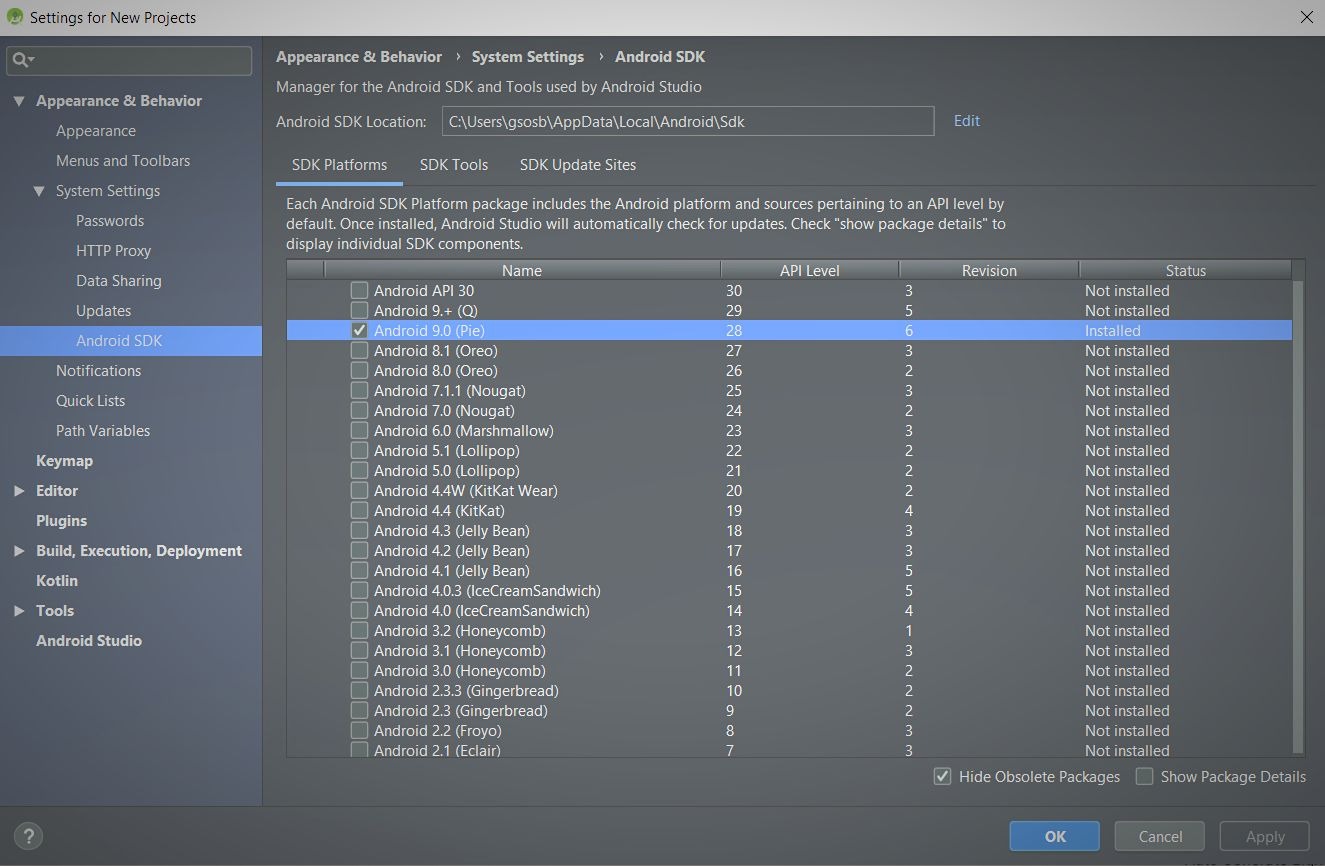Open Keymap settings
Viewport: 1325px width, 866px height.
click(x=65, y=461)
